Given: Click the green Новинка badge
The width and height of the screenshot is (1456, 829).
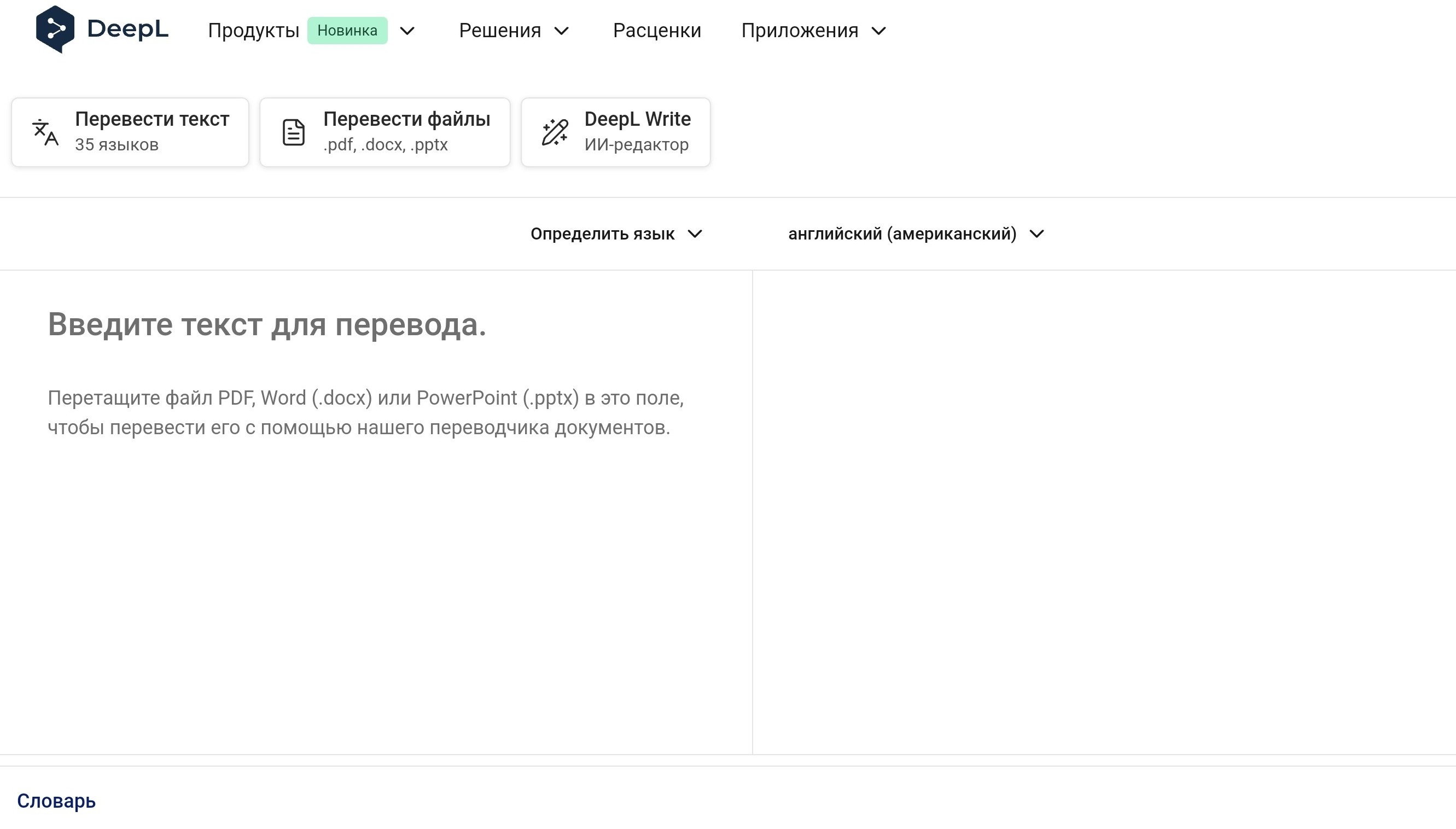Looking at the screenshot, I should pyautogui.click(x=347, y=31).
